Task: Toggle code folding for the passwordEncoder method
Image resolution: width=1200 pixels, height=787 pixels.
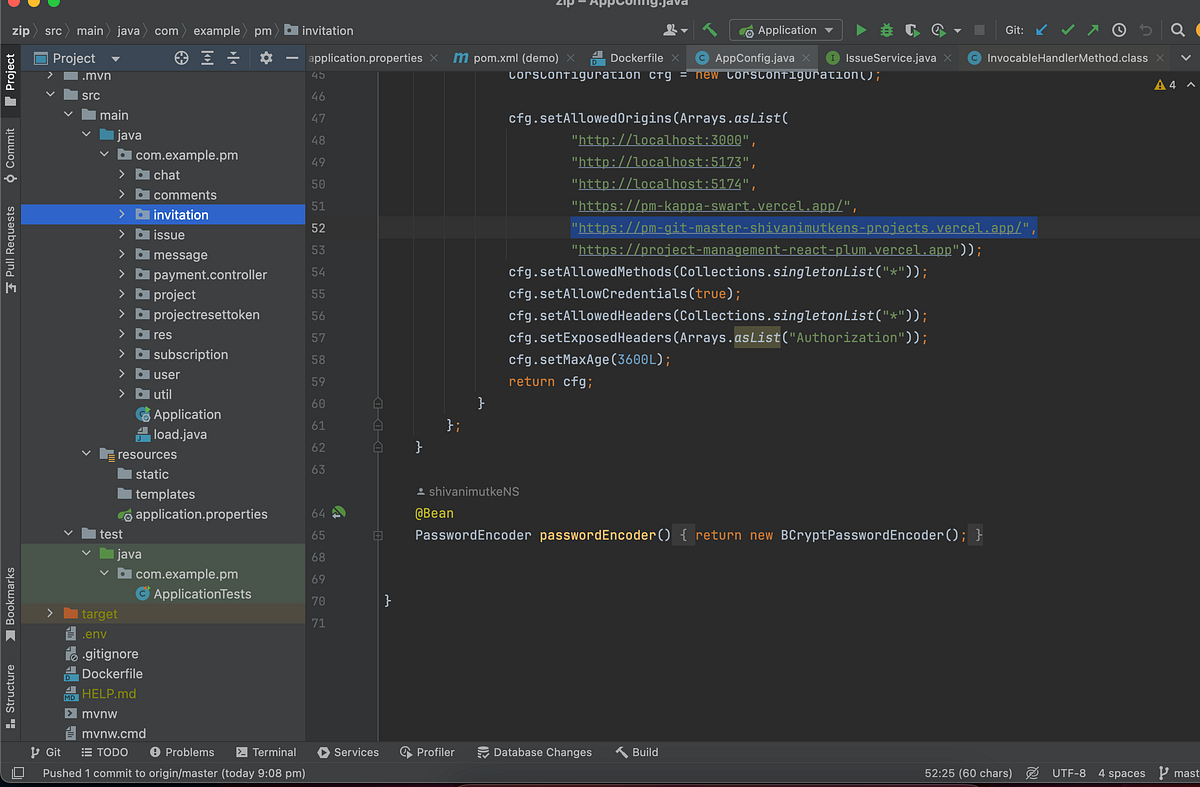Action: (x=378, y=536)
